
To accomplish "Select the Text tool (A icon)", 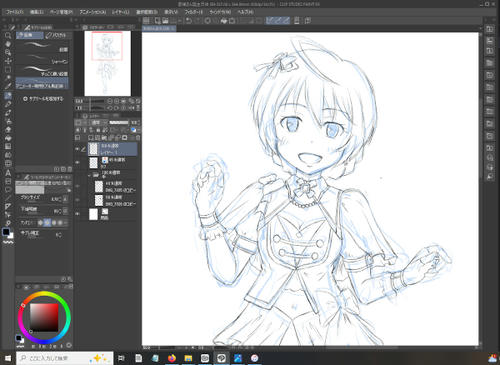I will pyautogui.click(x=8, y=173).
